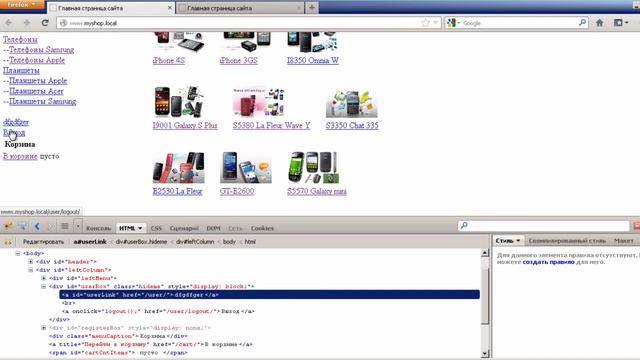Click the Выход logout link
The width and height of the screenshot is (640, 360).
[14, 133]
